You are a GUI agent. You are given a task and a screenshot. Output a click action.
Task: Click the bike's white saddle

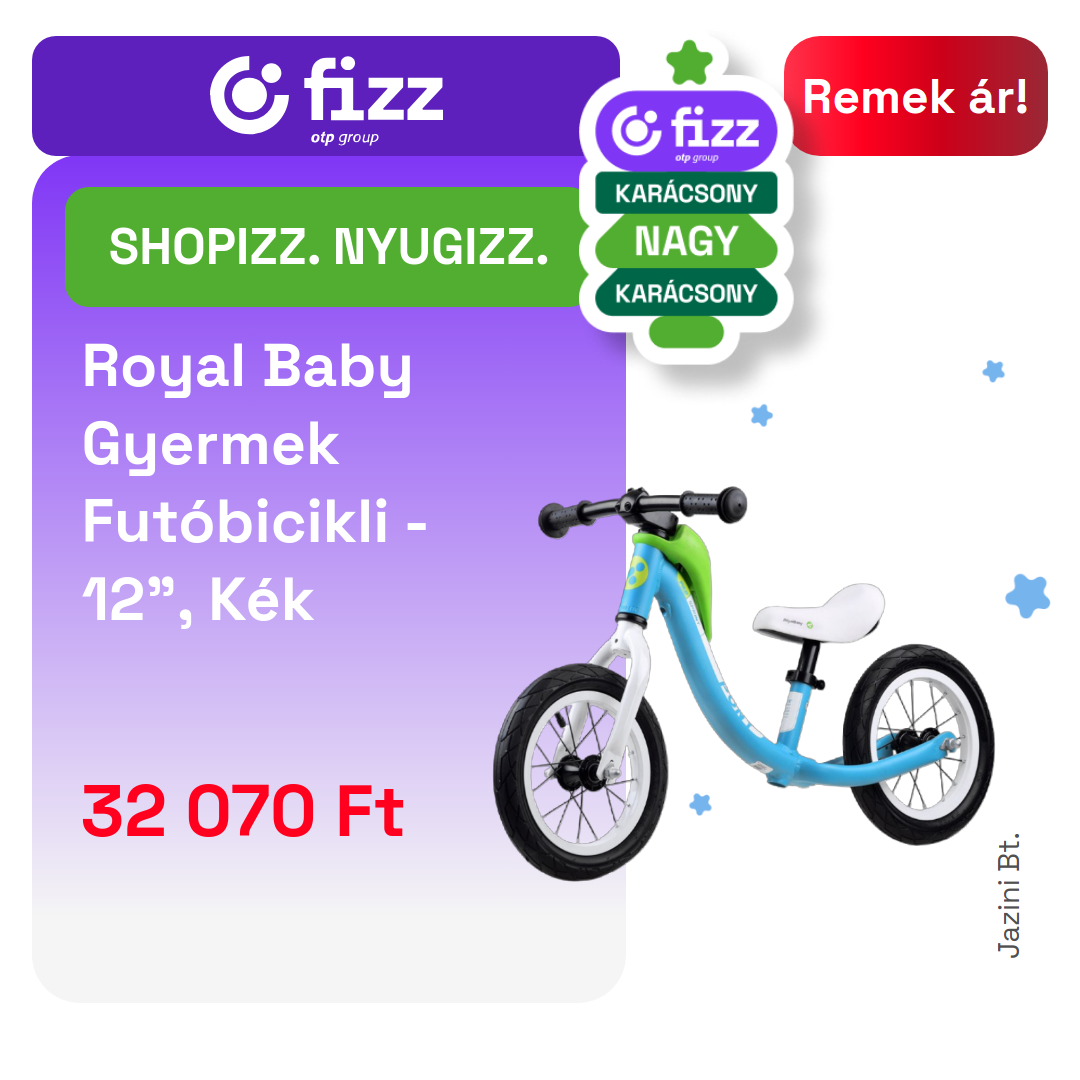(x=818, y=612)
